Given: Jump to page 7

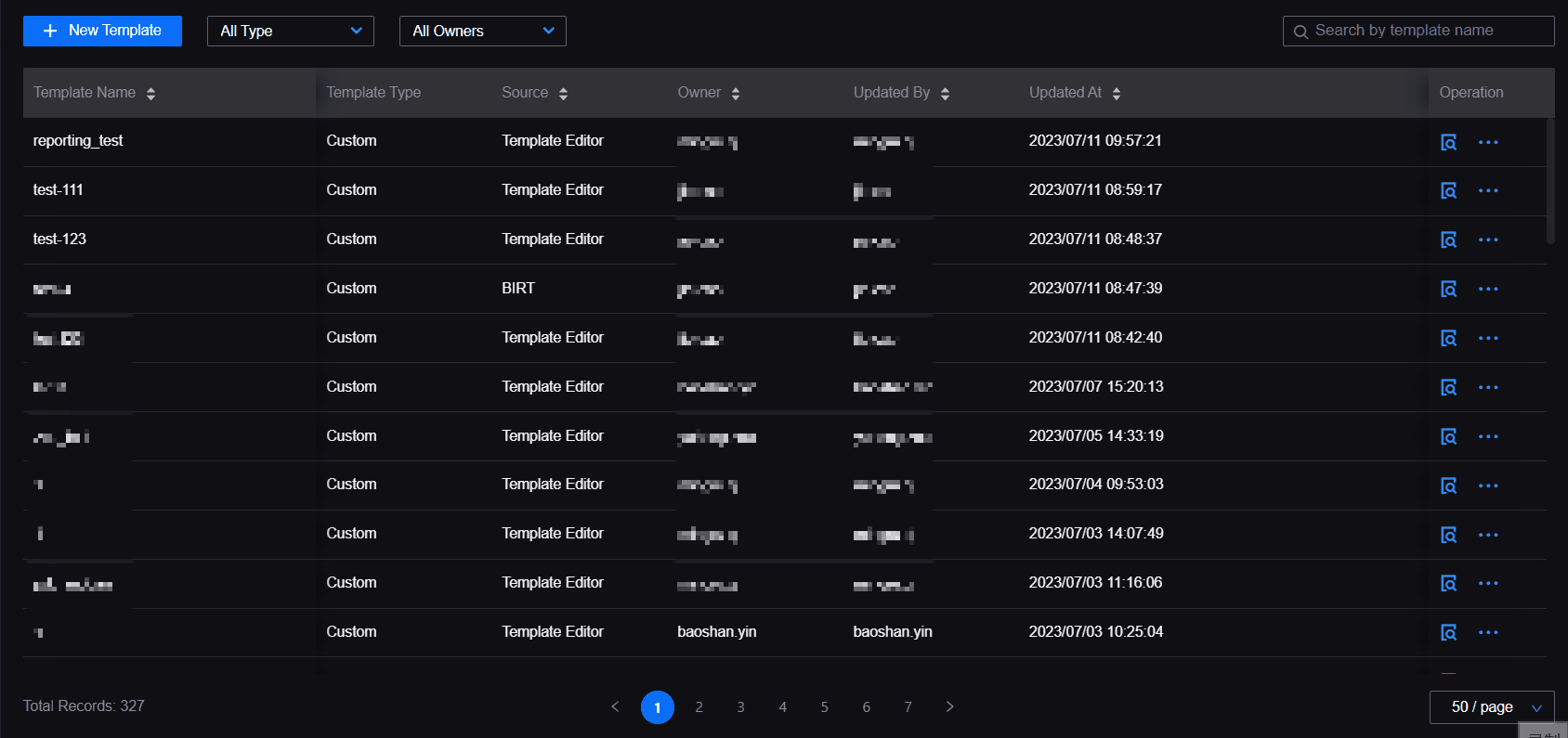Looking at the screenshot, I should pos(908,707).
